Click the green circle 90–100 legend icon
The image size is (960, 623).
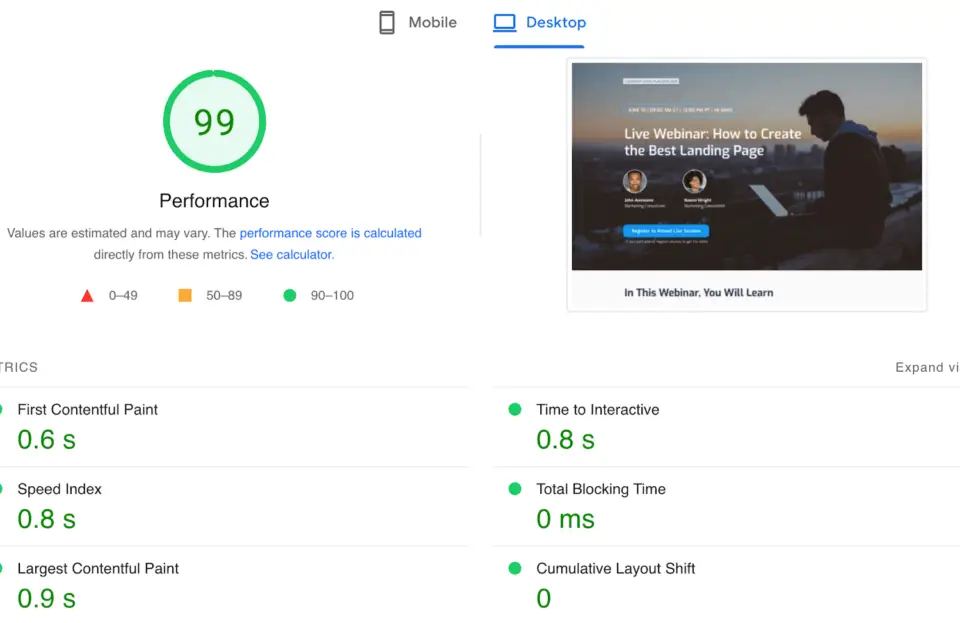[290, 296]
